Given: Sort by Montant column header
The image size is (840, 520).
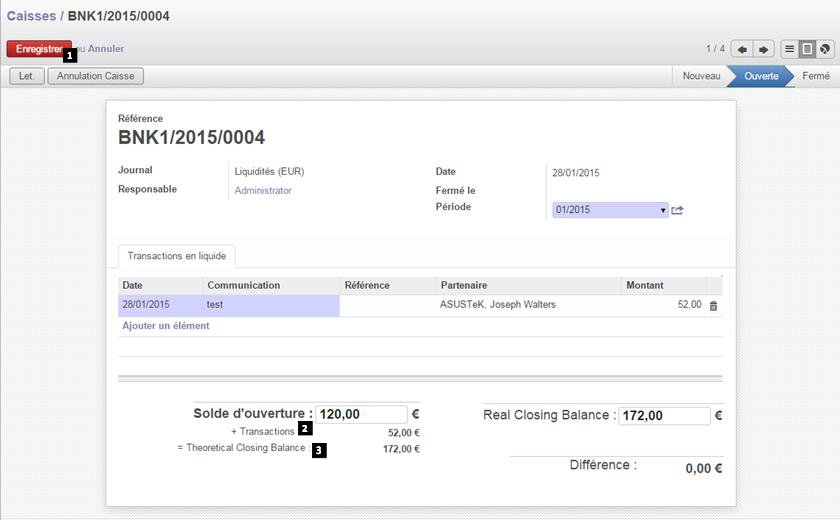Looking at the screenshot, I should pyautogui.click(x=664, y=285).
